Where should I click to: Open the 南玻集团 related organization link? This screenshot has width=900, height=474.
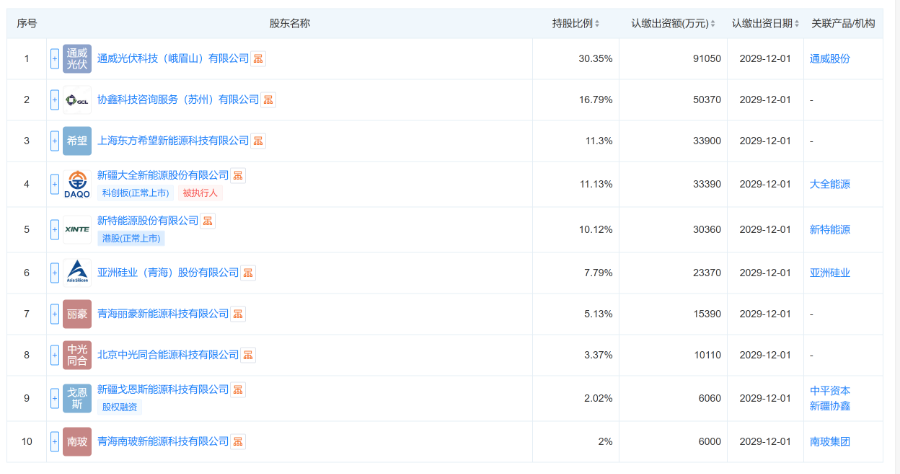(x=830, y=441)
